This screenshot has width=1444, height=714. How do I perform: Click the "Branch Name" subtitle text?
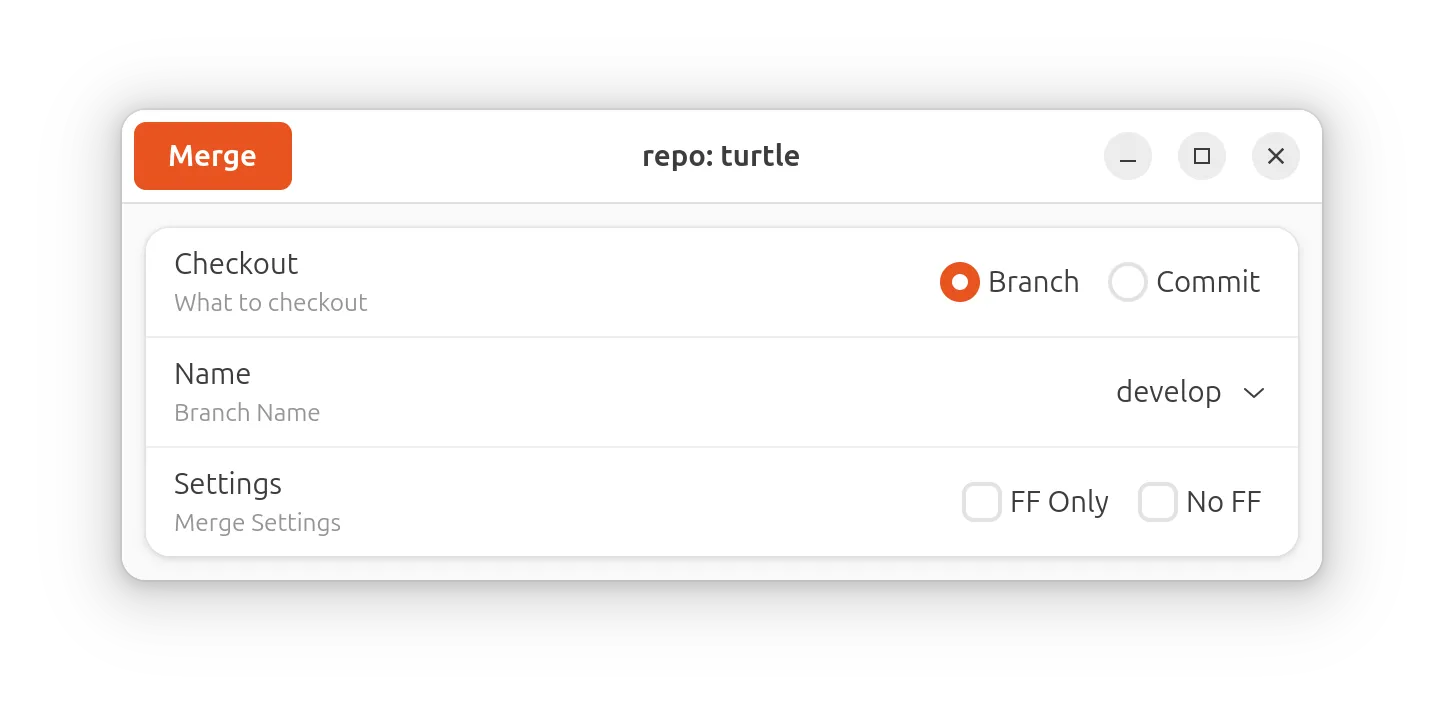[x=247, y=413]
